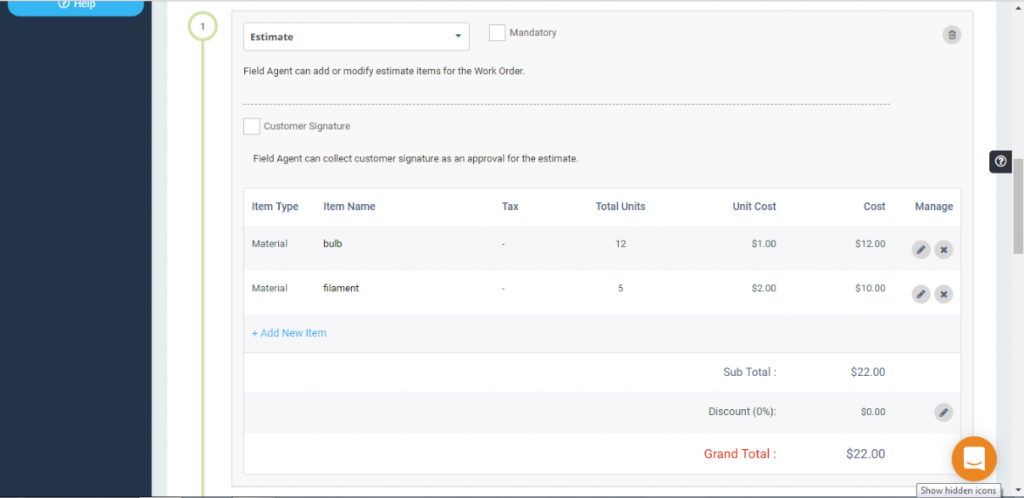Image resolution: width=1024 pixels, height=498 pixels.
Task: Click the Grand Total label
Action: point(740,454)
